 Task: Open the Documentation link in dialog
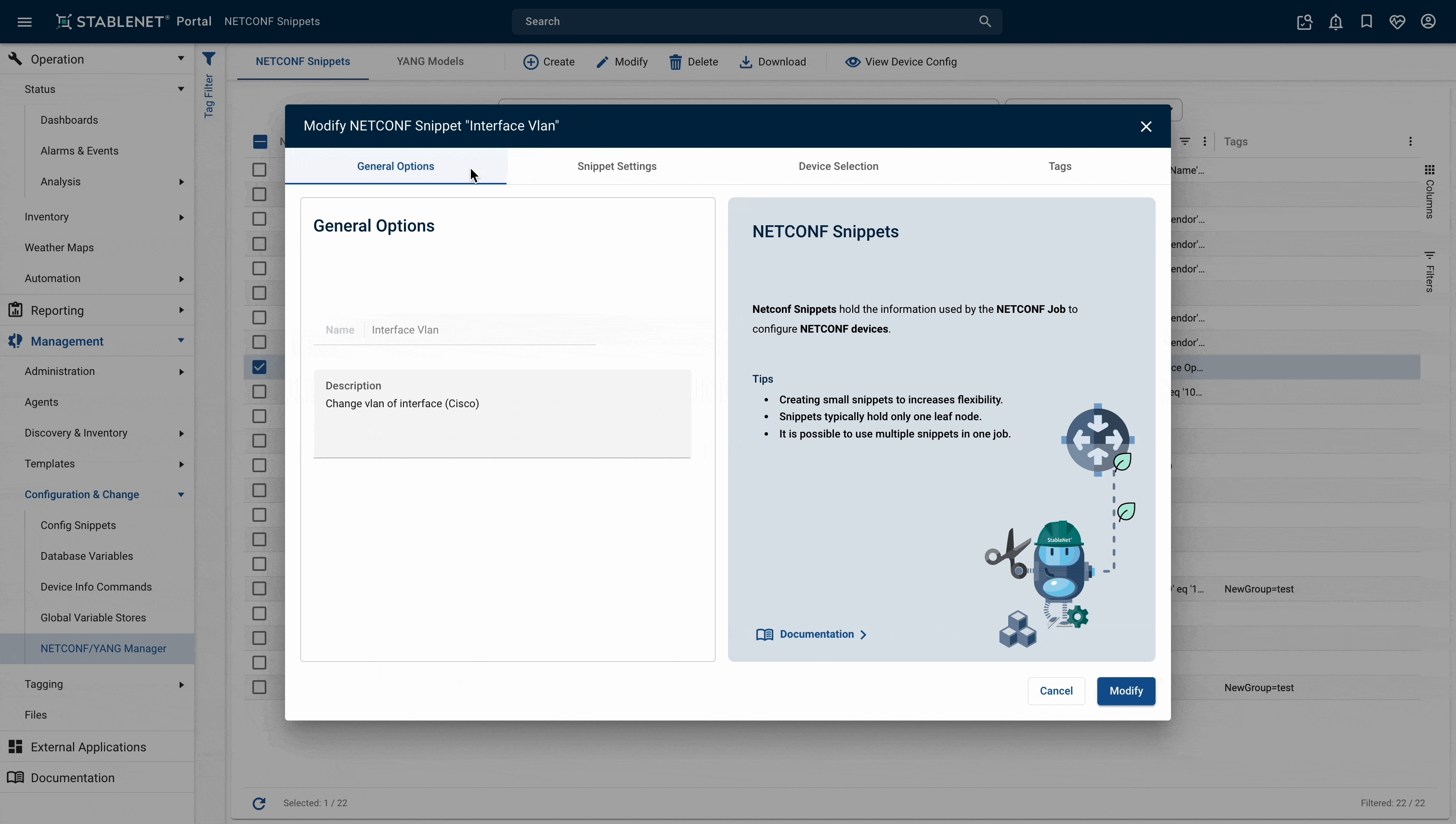point(811,634)
